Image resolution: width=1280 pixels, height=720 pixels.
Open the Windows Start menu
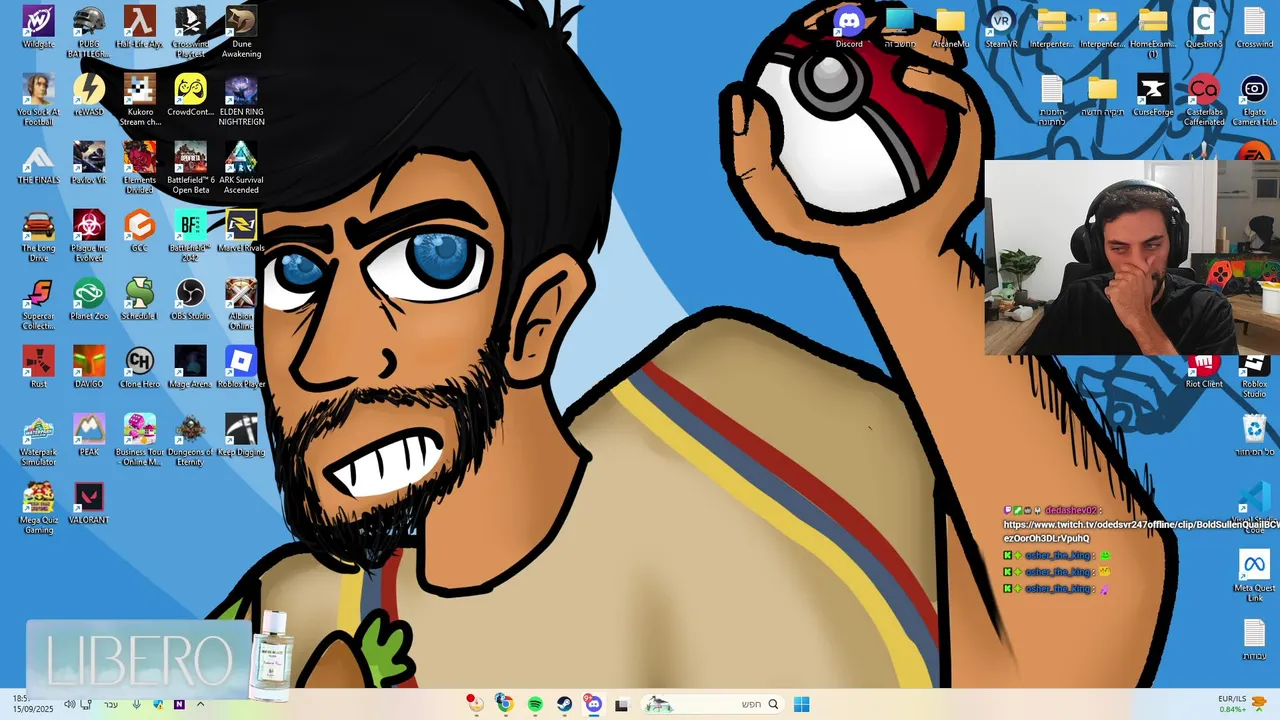pyautogui.click(x=801, y=704)
